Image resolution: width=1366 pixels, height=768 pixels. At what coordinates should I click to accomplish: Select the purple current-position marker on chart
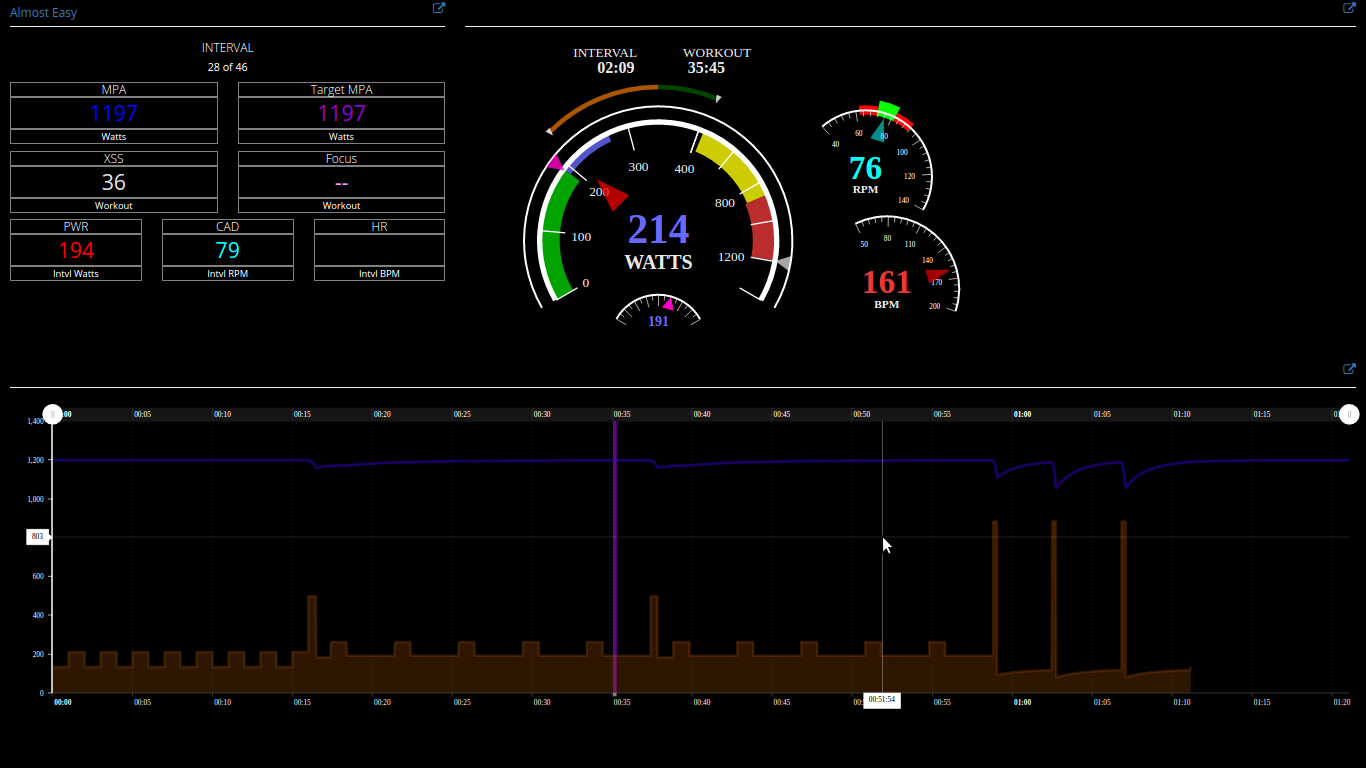[x=614, y=557]
